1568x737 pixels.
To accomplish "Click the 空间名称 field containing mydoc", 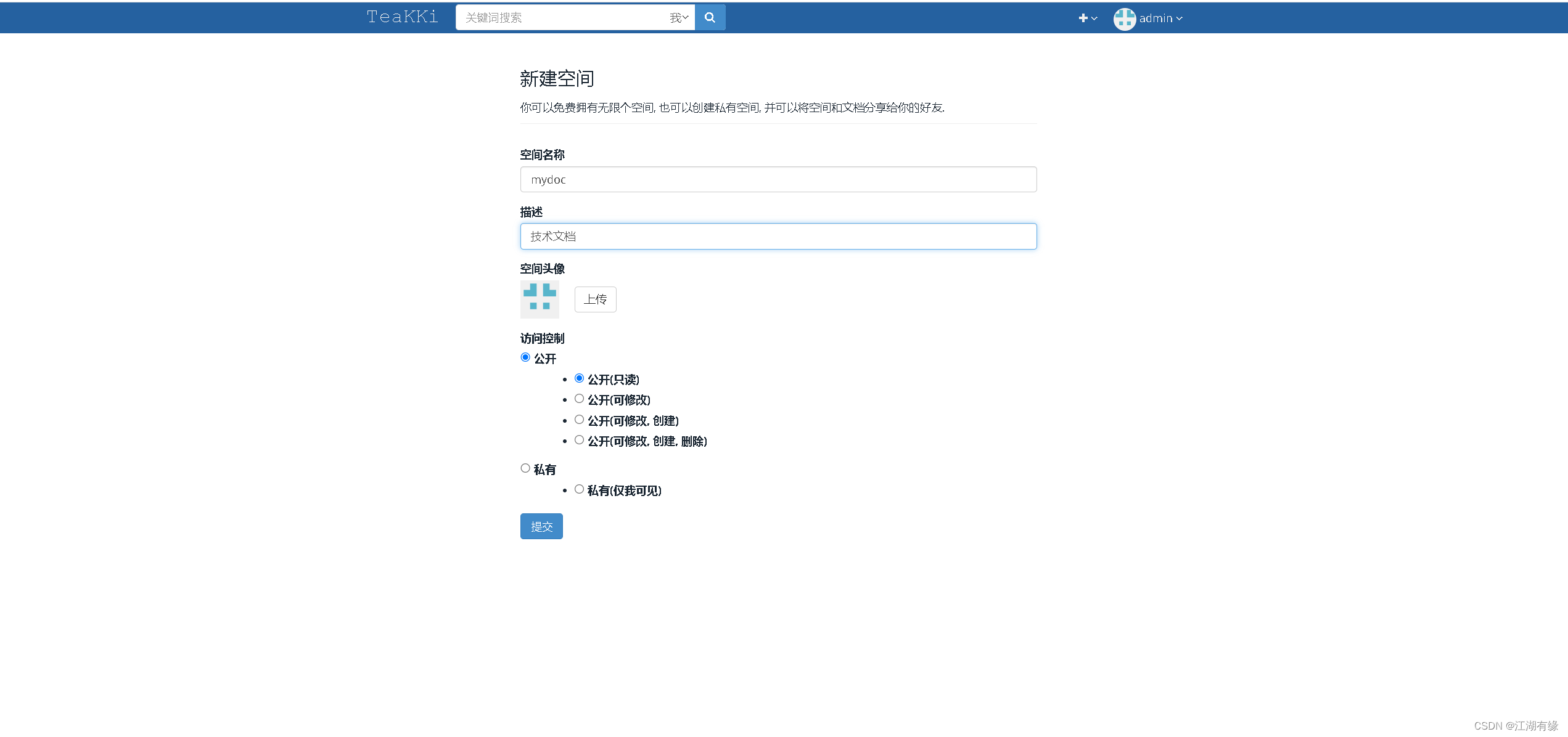I will (x=778, y=179).
